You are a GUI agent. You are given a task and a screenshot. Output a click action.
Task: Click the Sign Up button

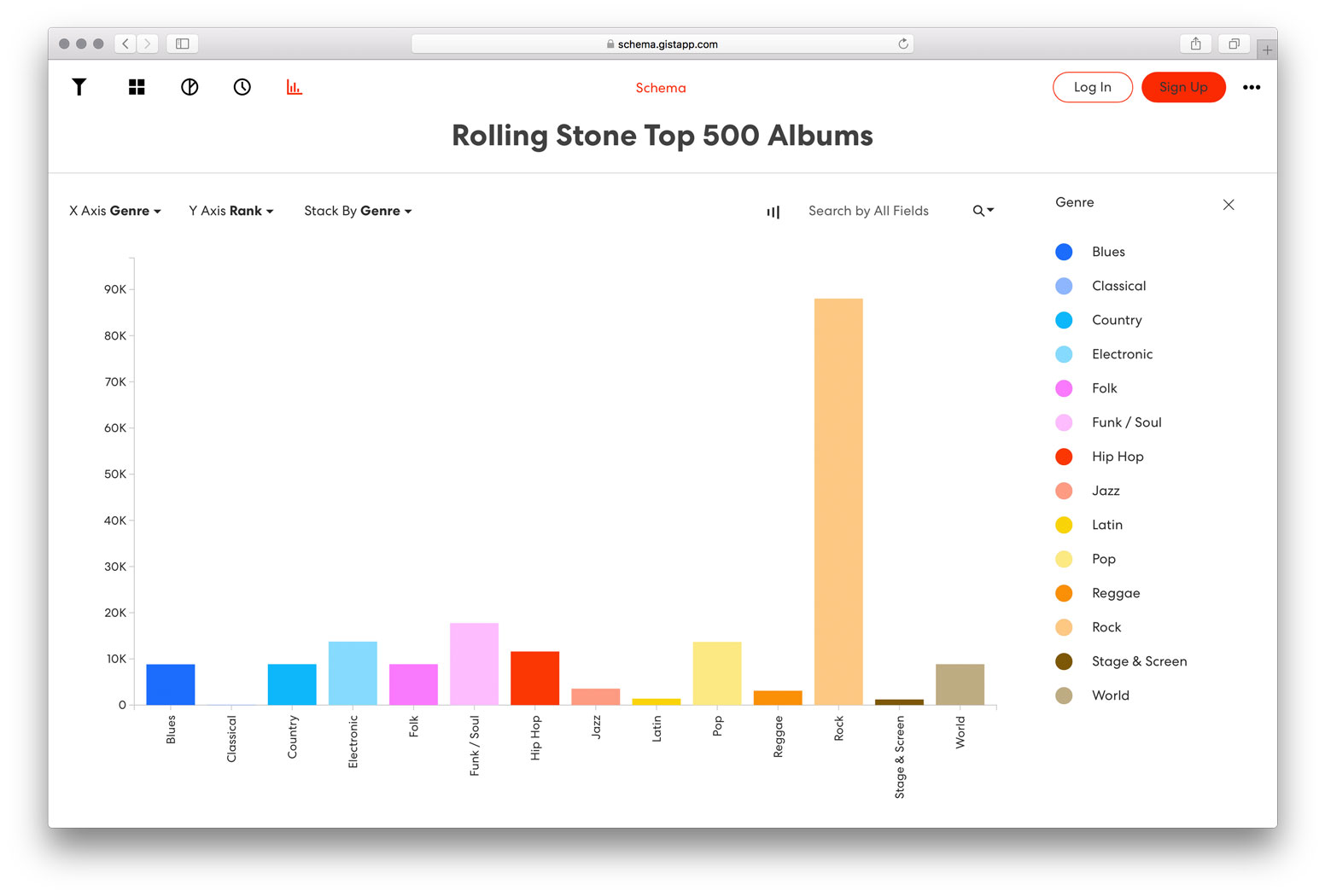(x=1183, y=87)
